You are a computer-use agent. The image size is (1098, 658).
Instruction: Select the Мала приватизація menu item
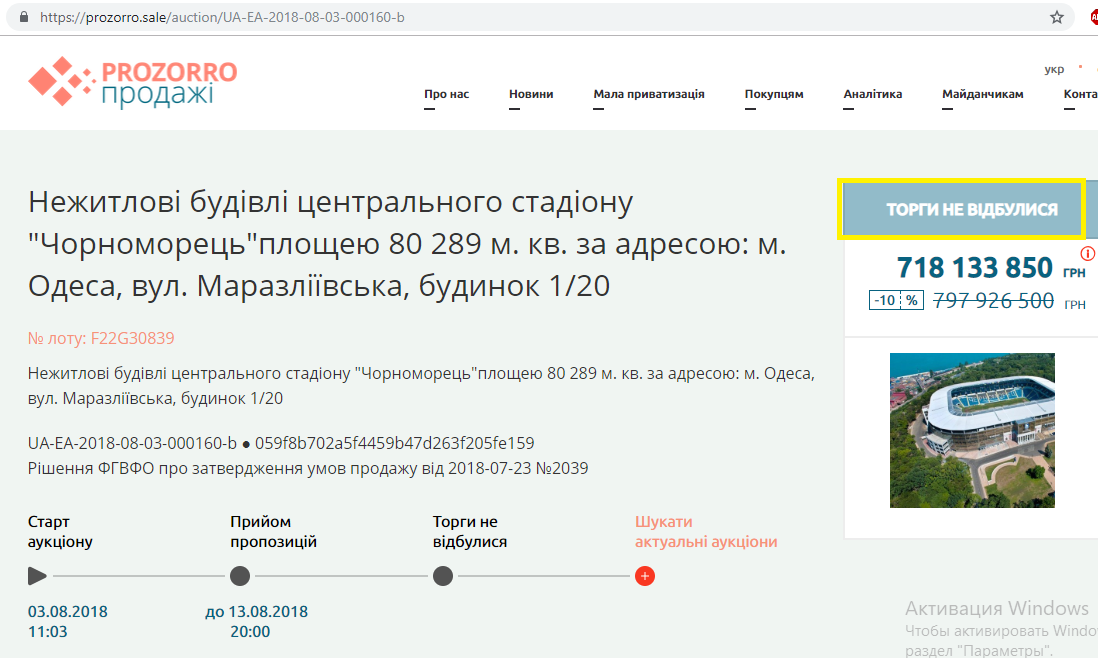[x=650, y=93]
